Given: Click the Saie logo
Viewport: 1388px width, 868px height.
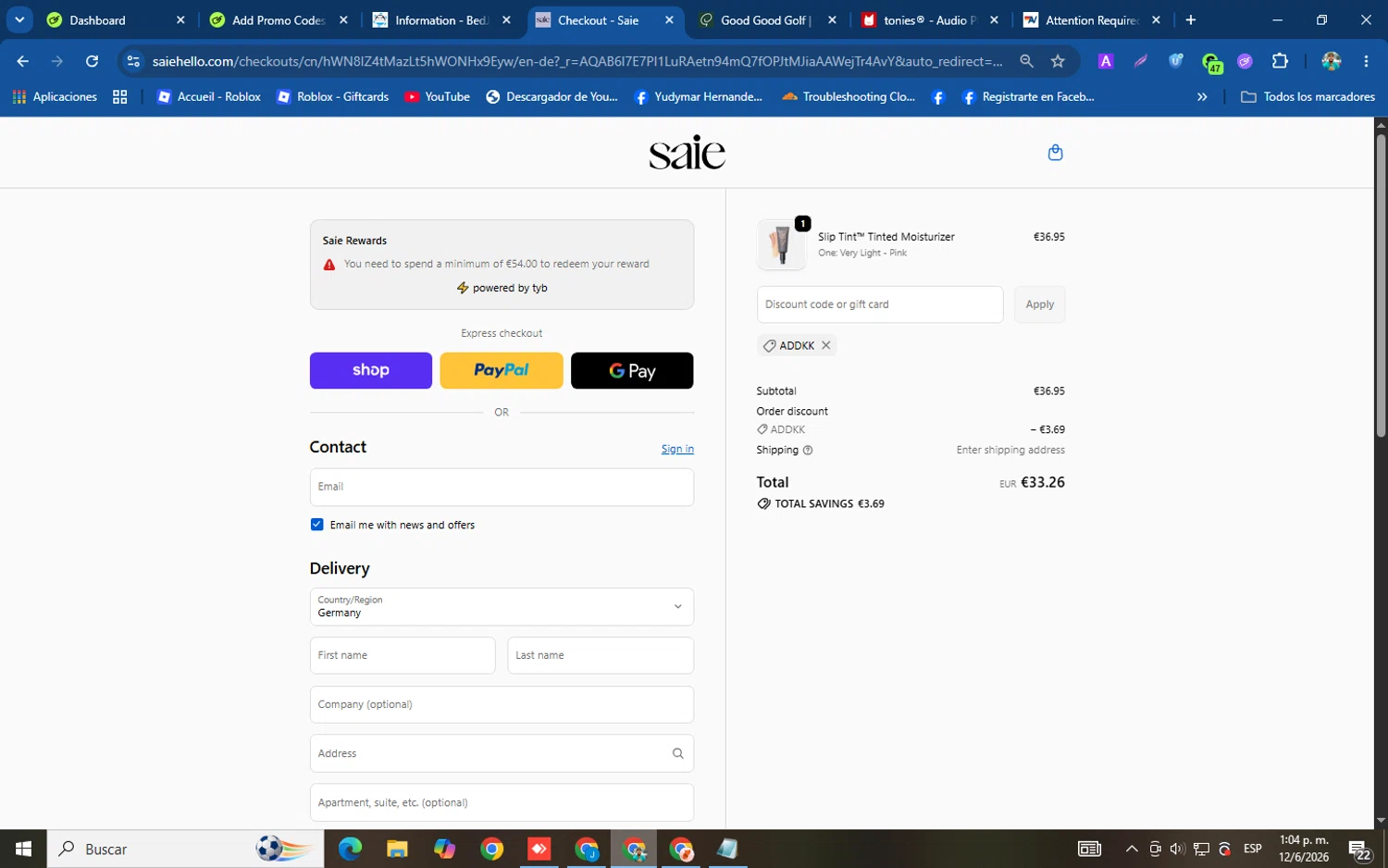Looking at the screenshot, I should tap(687, 153).
